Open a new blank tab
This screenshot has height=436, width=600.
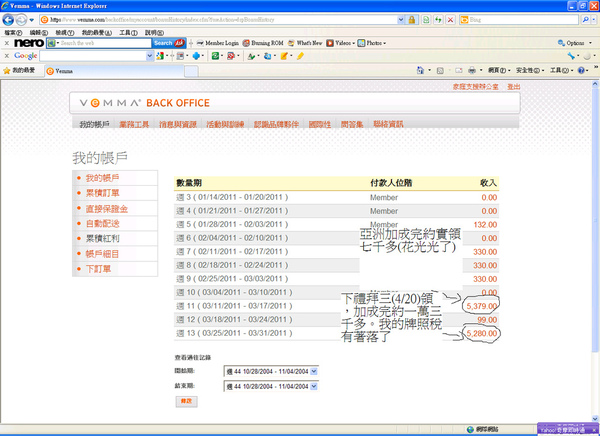coord(191,71)
